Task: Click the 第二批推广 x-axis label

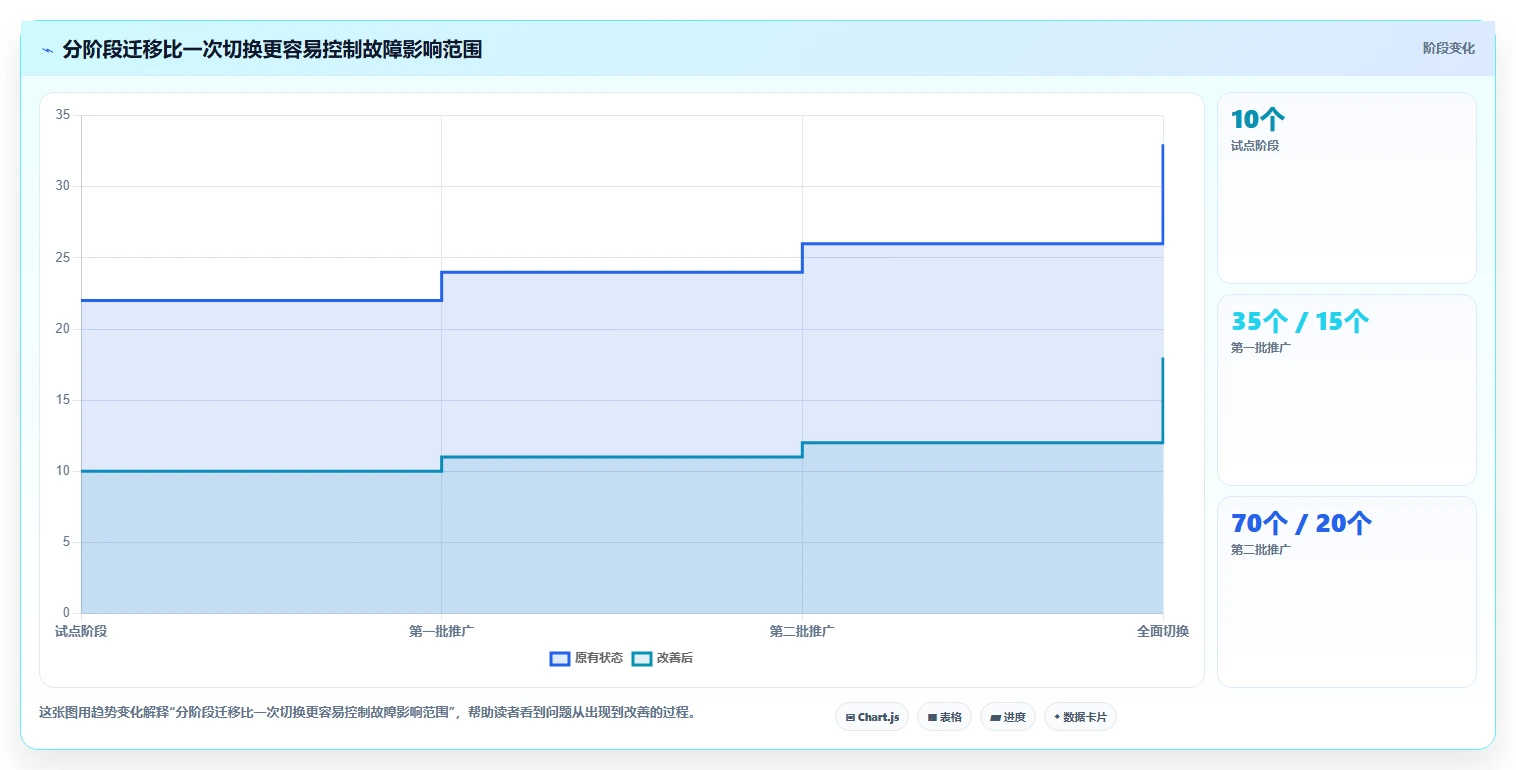Action: coord(802,631)
